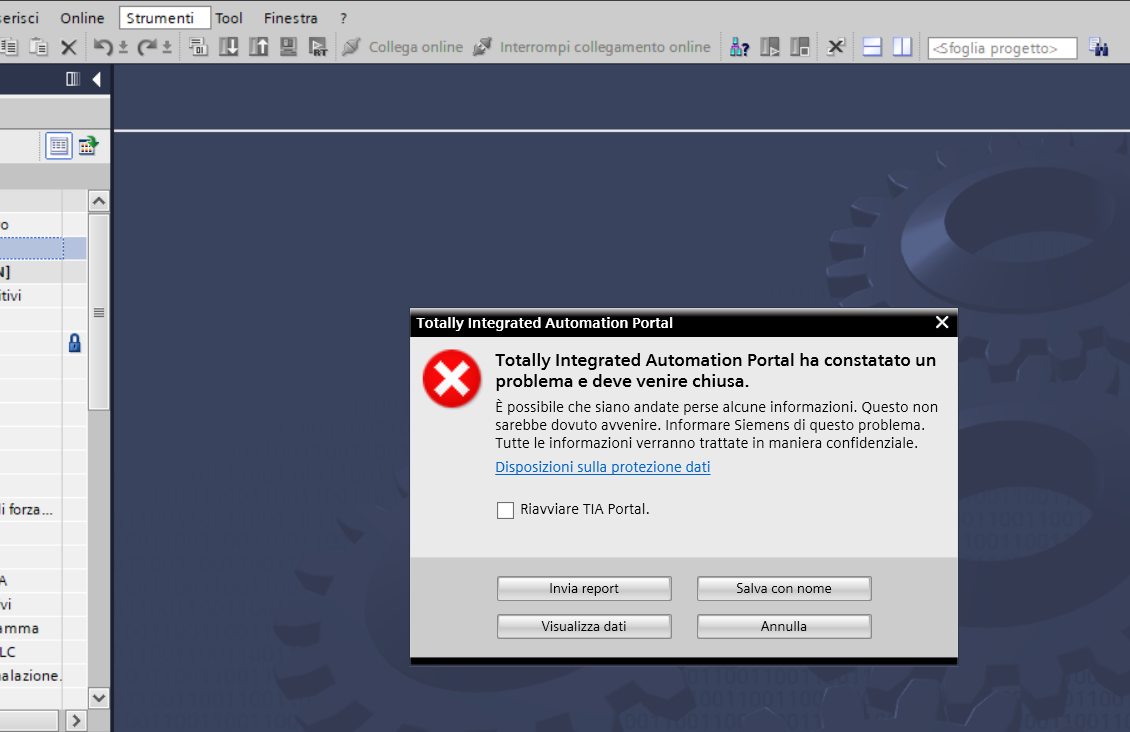
Task: Open Disposizioni sulla protezione dati link
Action: [x=602, y=467]
